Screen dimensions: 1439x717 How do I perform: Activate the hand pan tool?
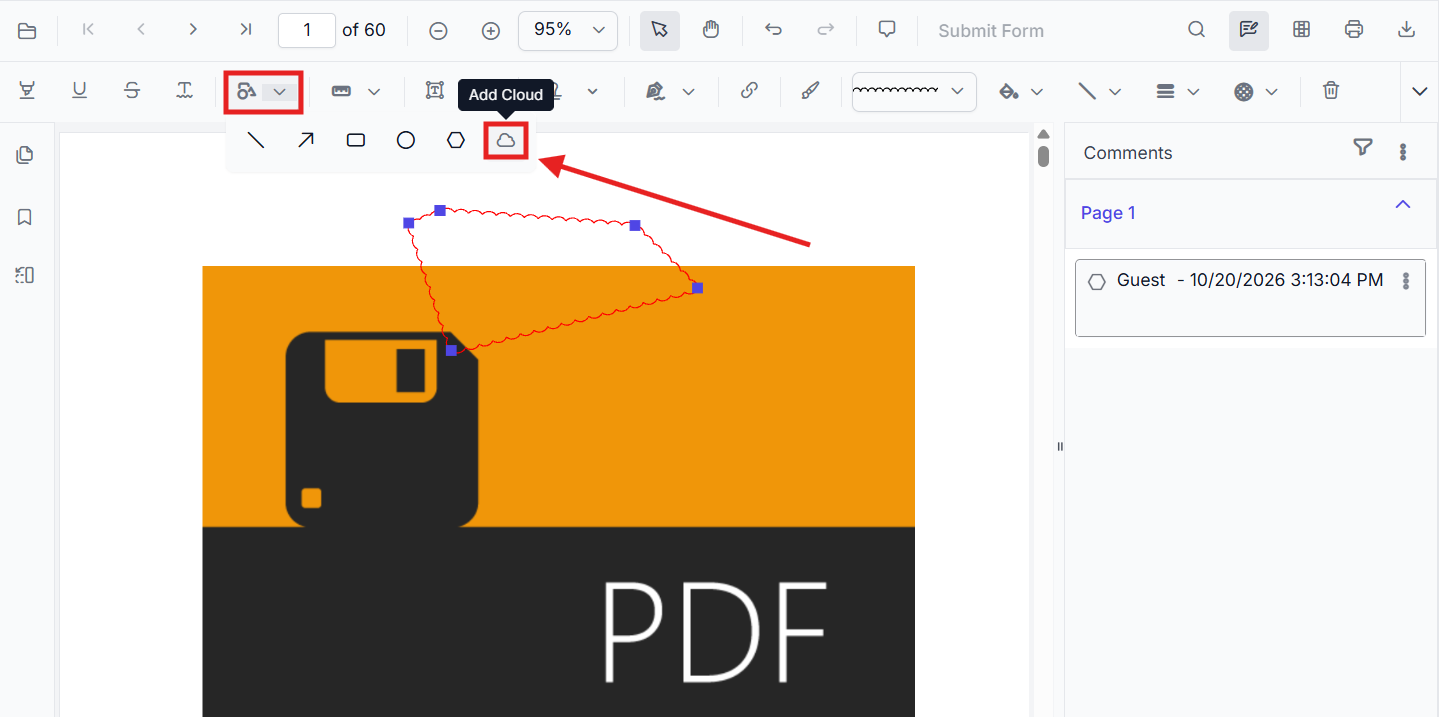click(x=711, y=30)
